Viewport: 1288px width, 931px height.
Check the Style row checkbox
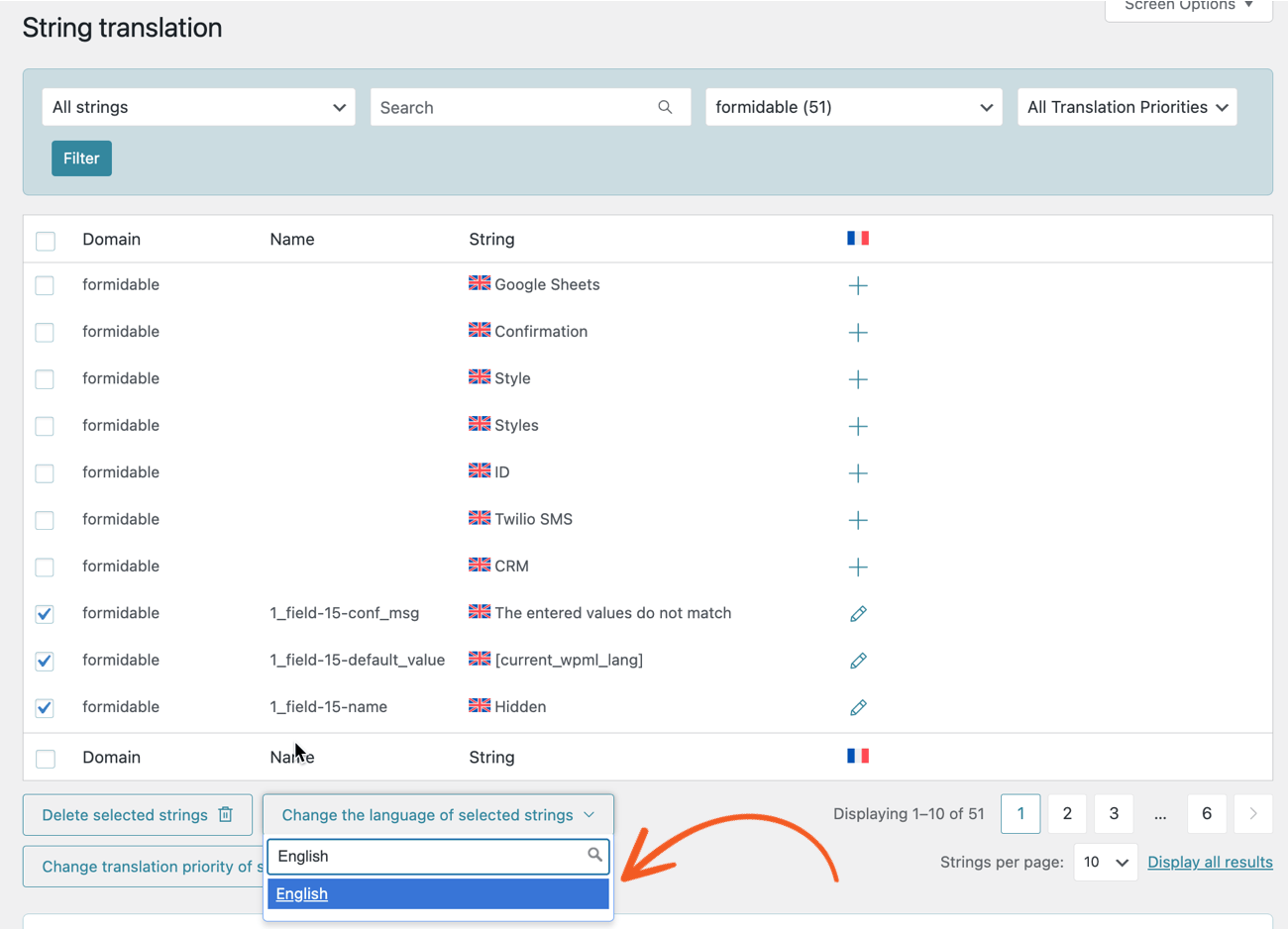coord(45,379)
